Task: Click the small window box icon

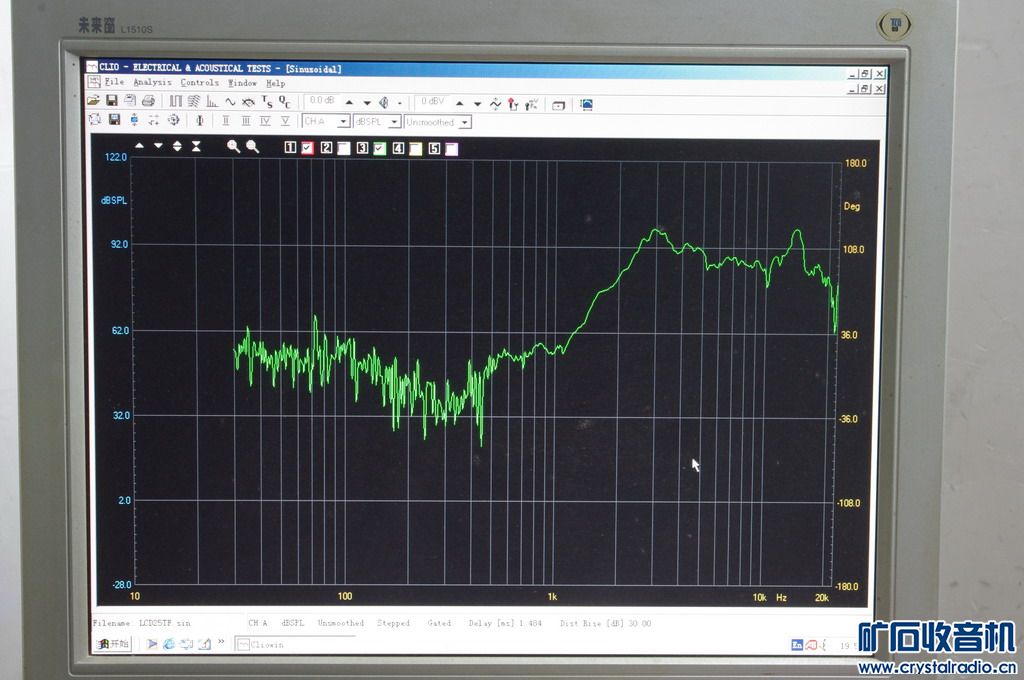Action: [x=558, y=105]
